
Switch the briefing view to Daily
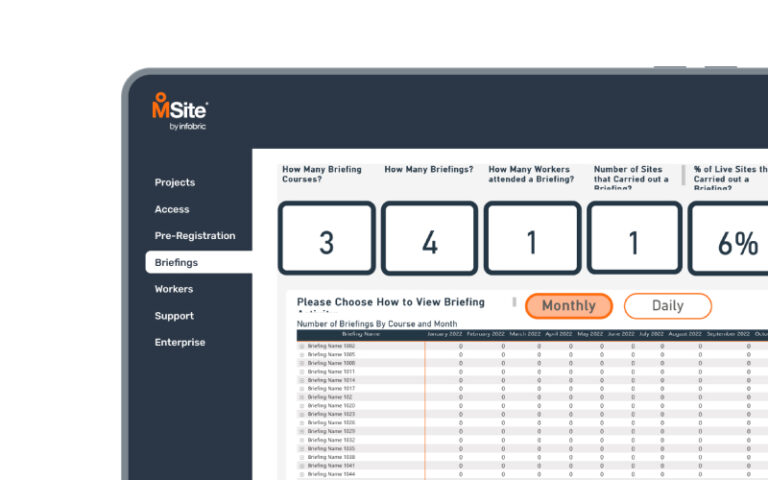[x=667, y=306]
